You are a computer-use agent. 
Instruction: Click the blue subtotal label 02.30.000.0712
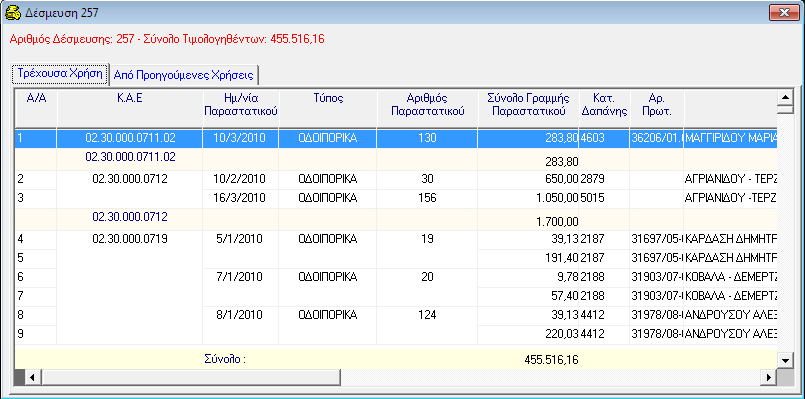point(130,217)
